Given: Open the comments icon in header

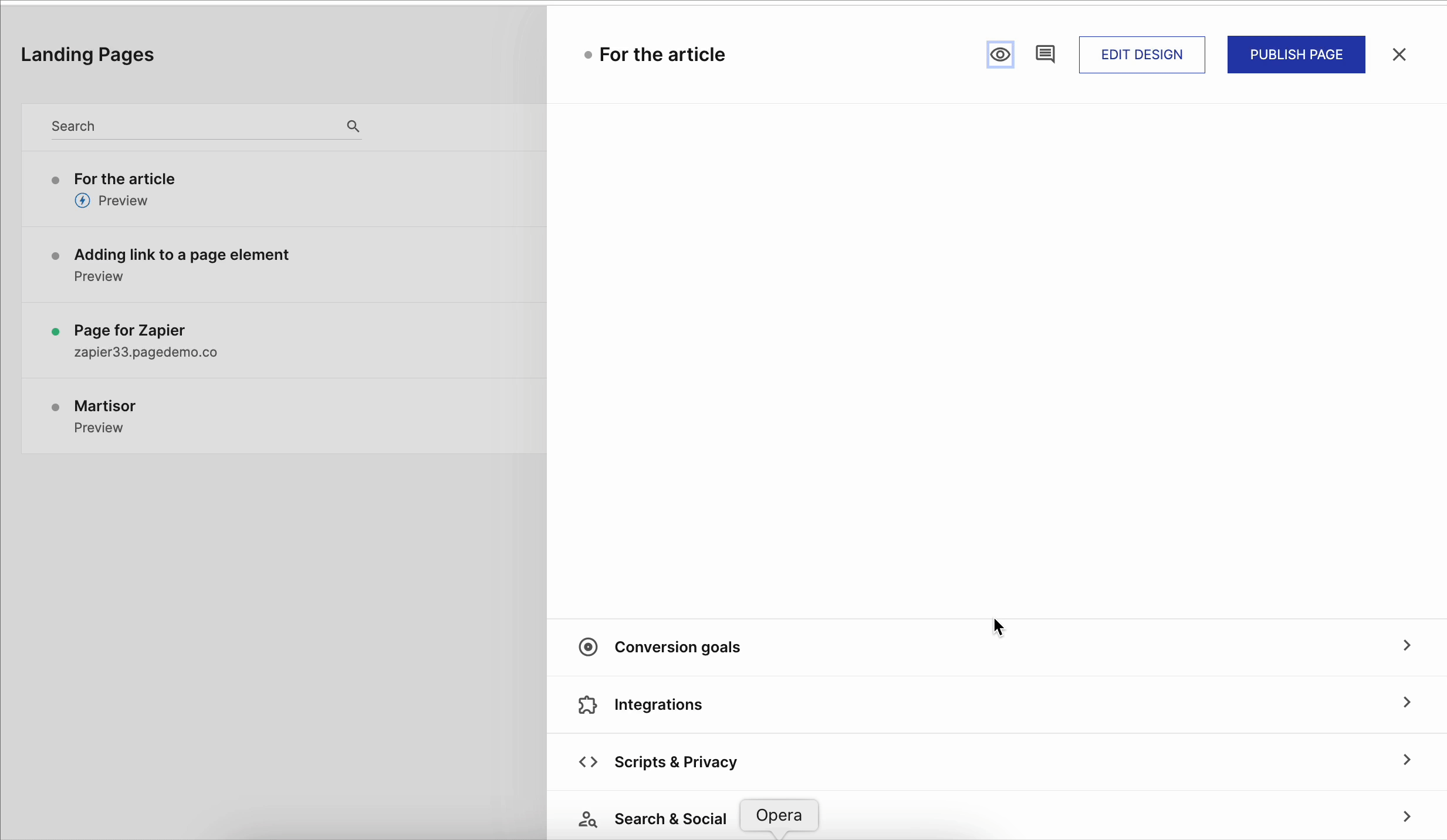Looking at the screenshot, I should pos(1045,55).
